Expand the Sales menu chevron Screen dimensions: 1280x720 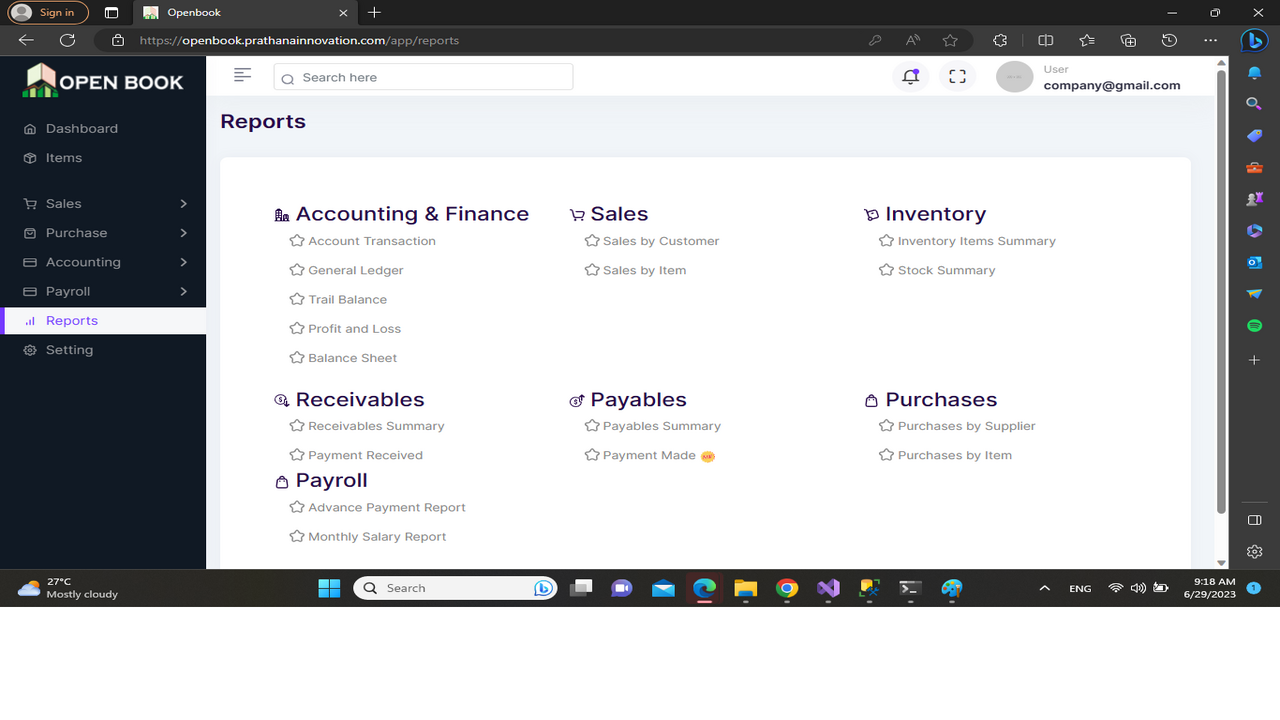[184, 203]
